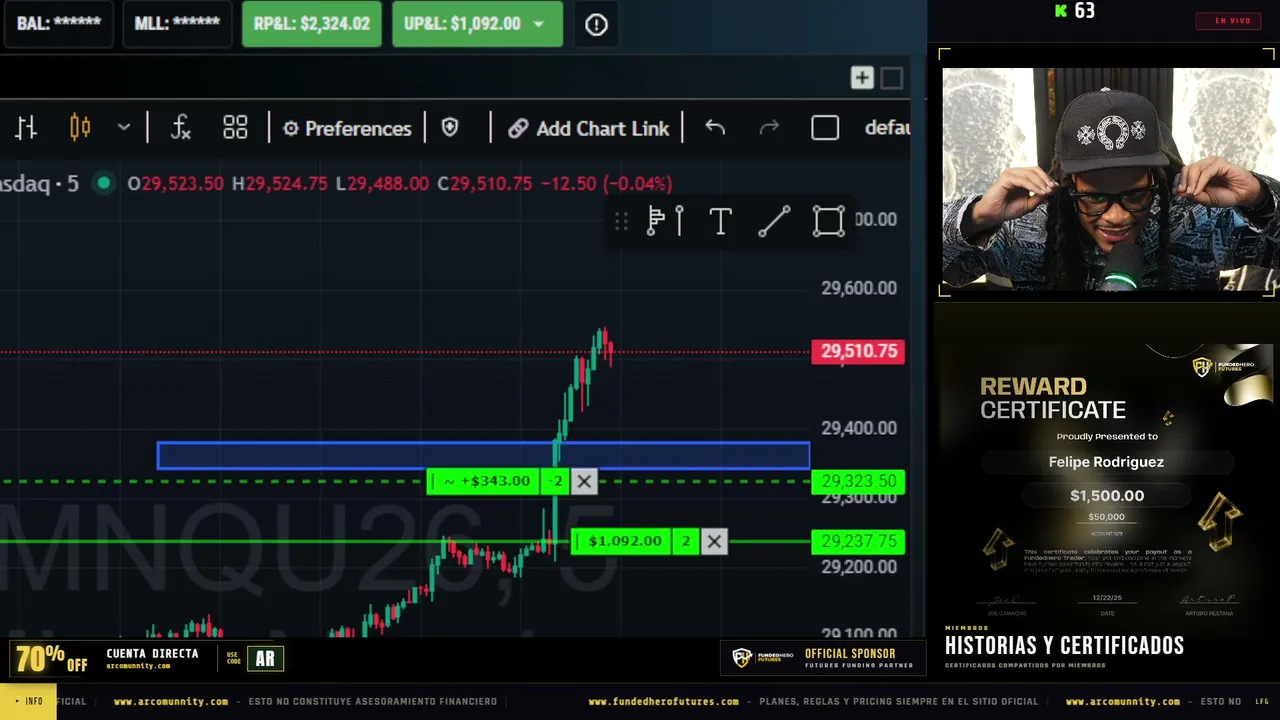Select the blue rectangle zone on chart
1280x720 pixels.
point(484,456)
